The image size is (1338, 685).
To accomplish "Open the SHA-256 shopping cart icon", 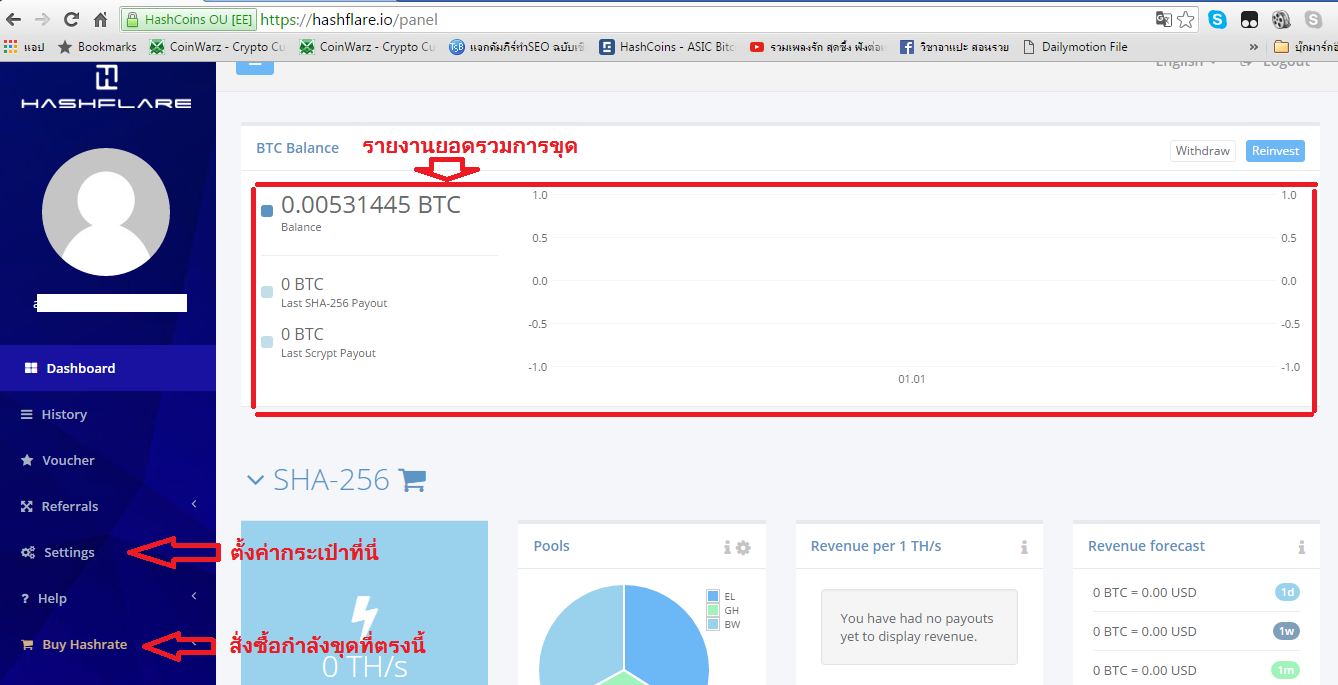I will point(412,481).
